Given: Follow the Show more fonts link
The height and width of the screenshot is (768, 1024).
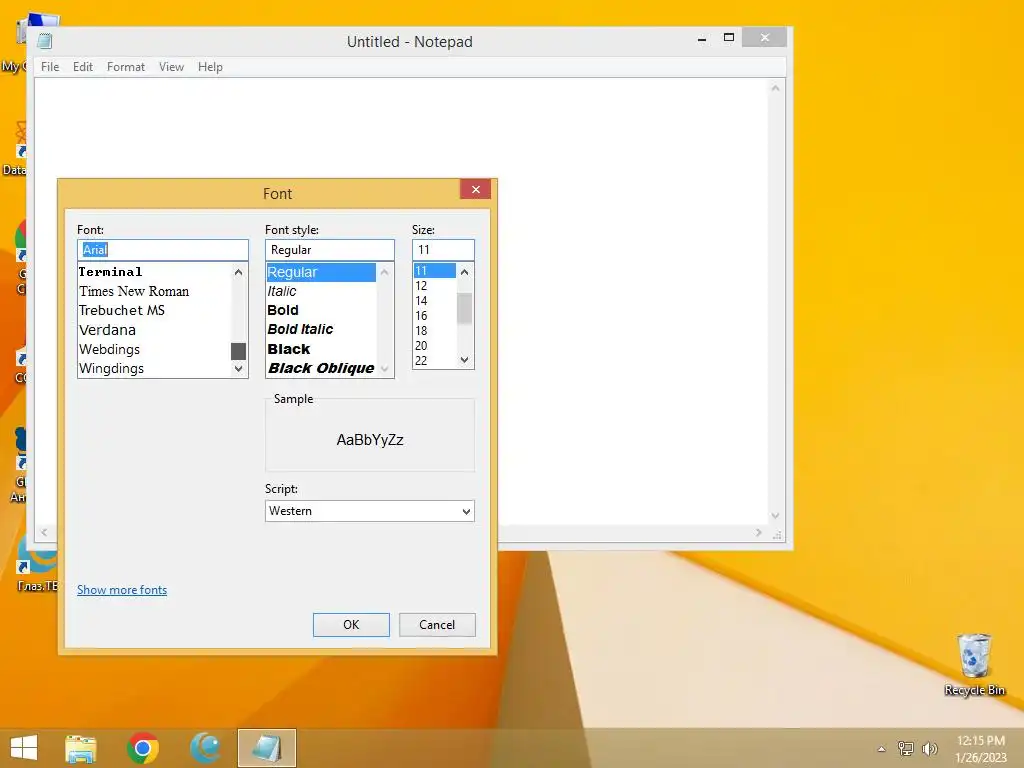Looking at the screenshot, I should coord(122,590).
